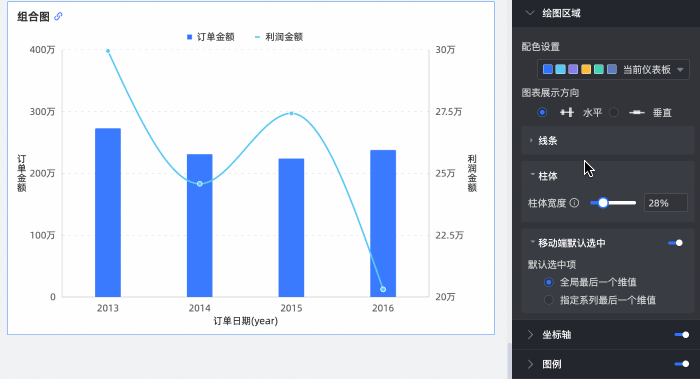Toggle the 移动端默认选中 switch
Viewport: 700px width, 379px height.
675,243
